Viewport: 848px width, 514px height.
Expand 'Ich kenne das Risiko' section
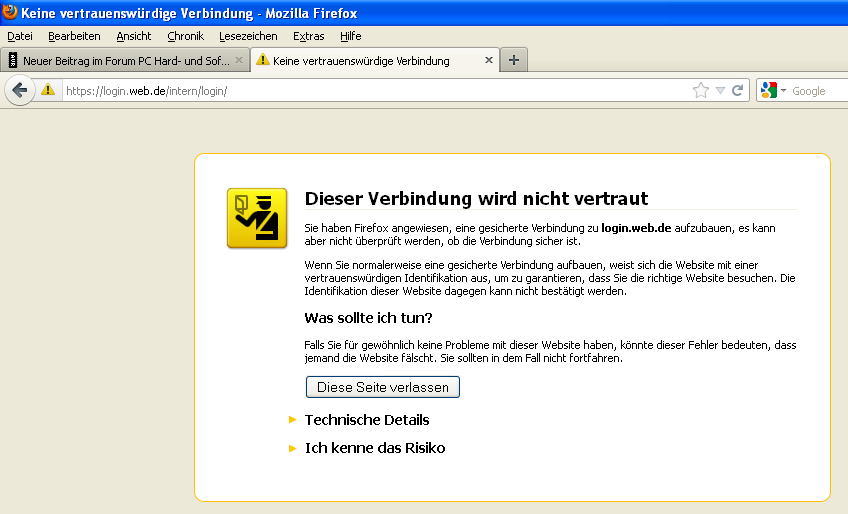point(375,448)
